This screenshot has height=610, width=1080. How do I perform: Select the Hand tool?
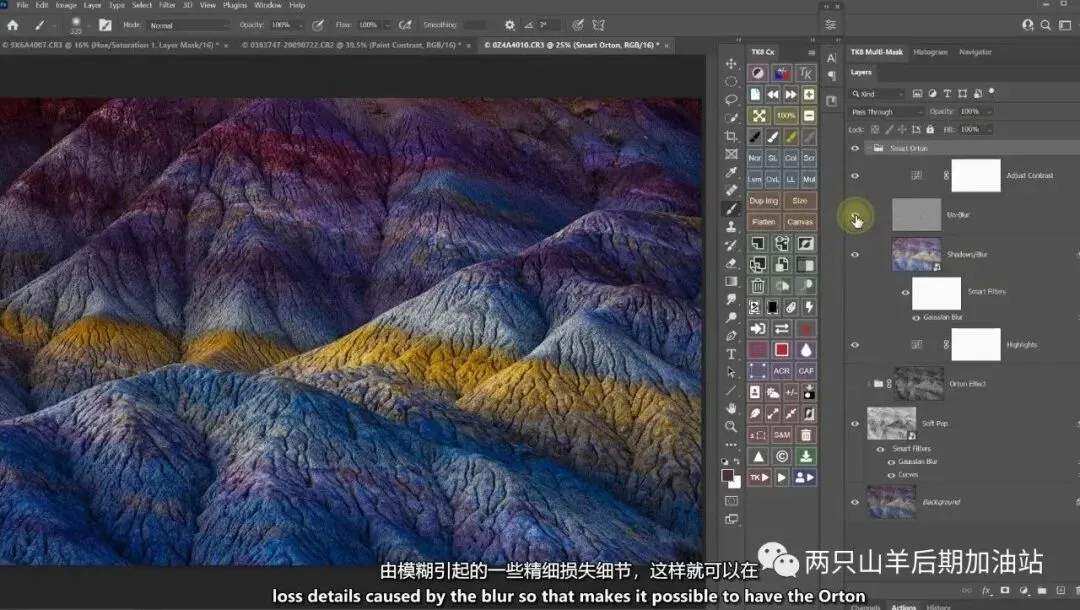[731, 408]
